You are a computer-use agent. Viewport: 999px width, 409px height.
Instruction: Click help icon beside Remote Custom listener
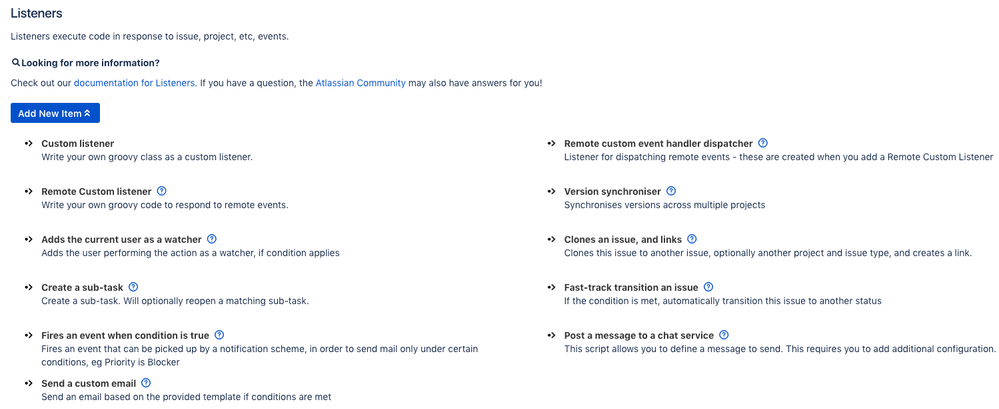click(161, 191)
